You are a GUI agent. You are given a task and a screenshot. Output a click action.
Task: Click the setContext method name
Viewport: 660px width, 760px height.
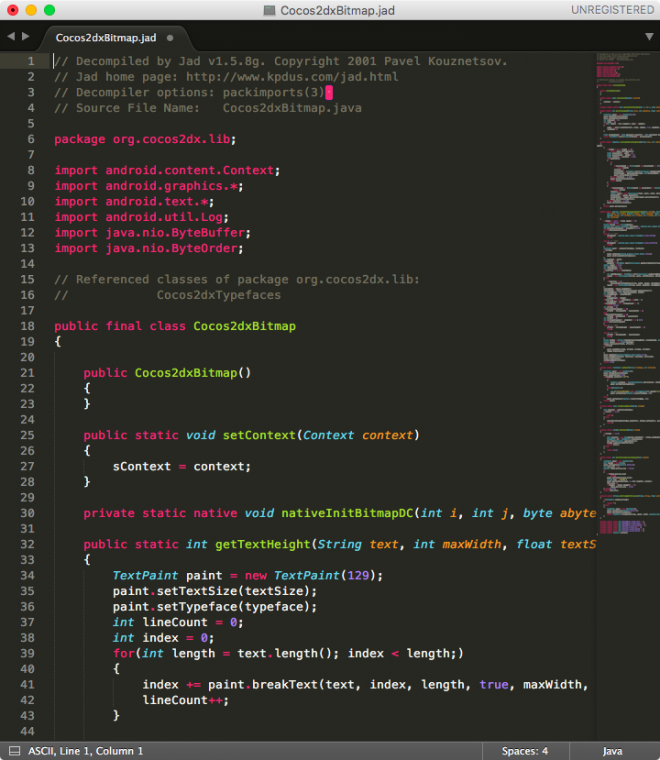point(258,435)
